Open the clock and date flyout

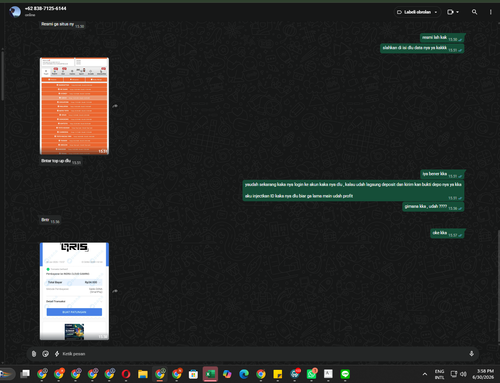483,374
